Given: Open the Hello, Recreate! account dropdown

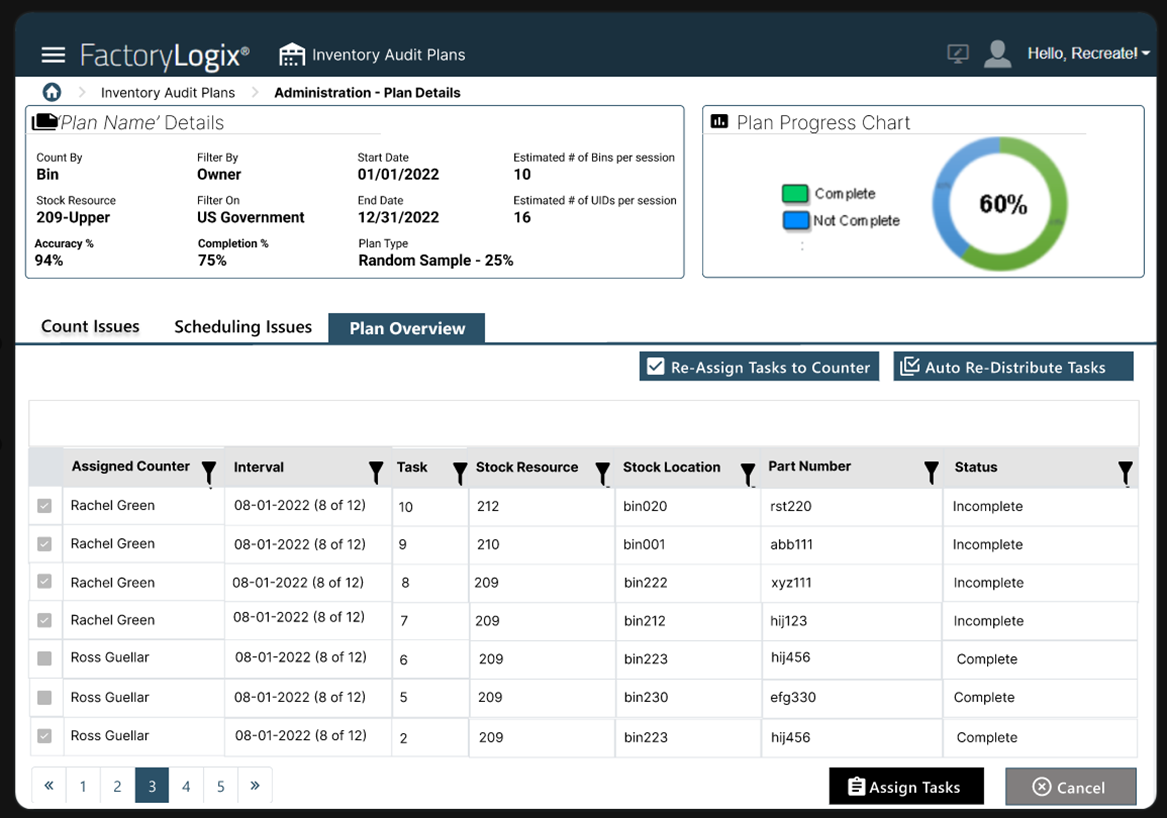Looking at the screenshot, I should click(1089, 54).
